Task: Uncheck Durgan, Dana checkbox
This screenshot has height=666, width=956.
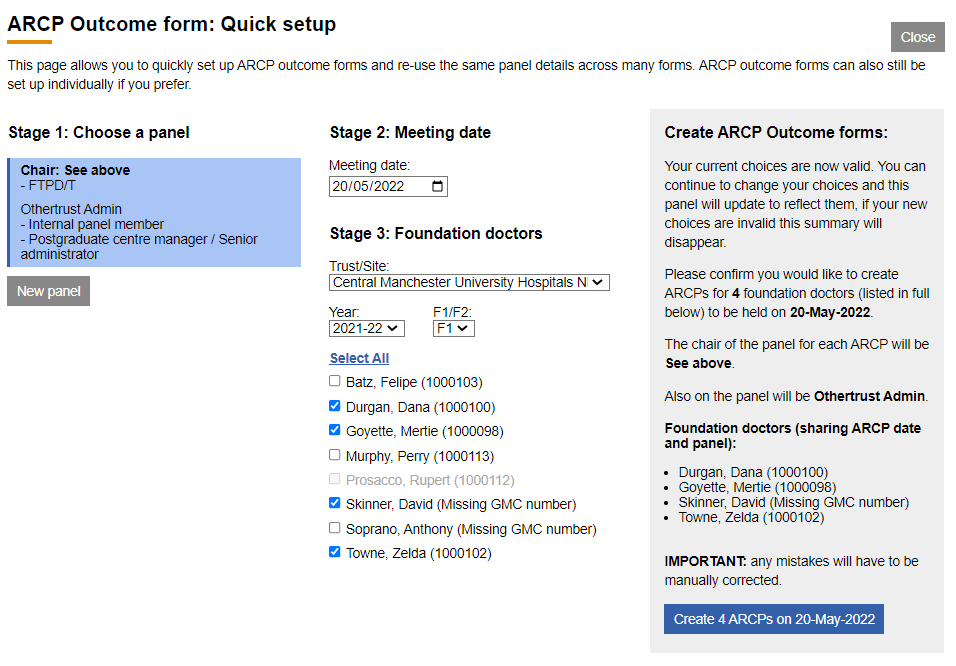Action: (335, 406)
